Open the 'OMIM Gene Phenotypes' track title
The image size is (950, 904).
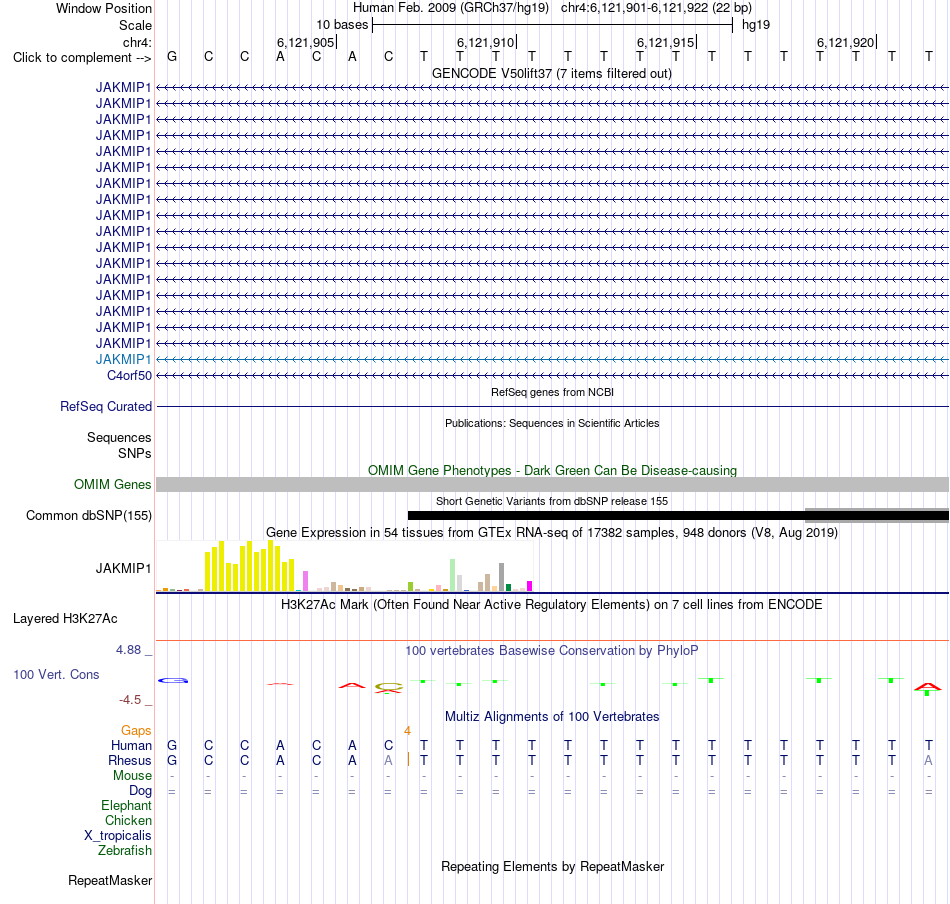(552, 471)
